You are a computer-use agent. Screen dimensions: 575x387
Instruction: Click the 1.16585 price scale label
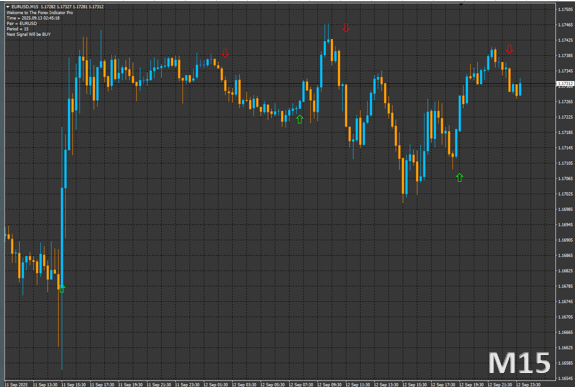[565, 363]
